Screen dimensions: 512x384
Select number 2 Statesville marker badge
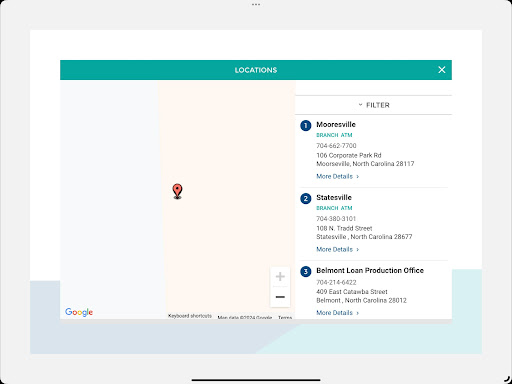tap(306, 199)
